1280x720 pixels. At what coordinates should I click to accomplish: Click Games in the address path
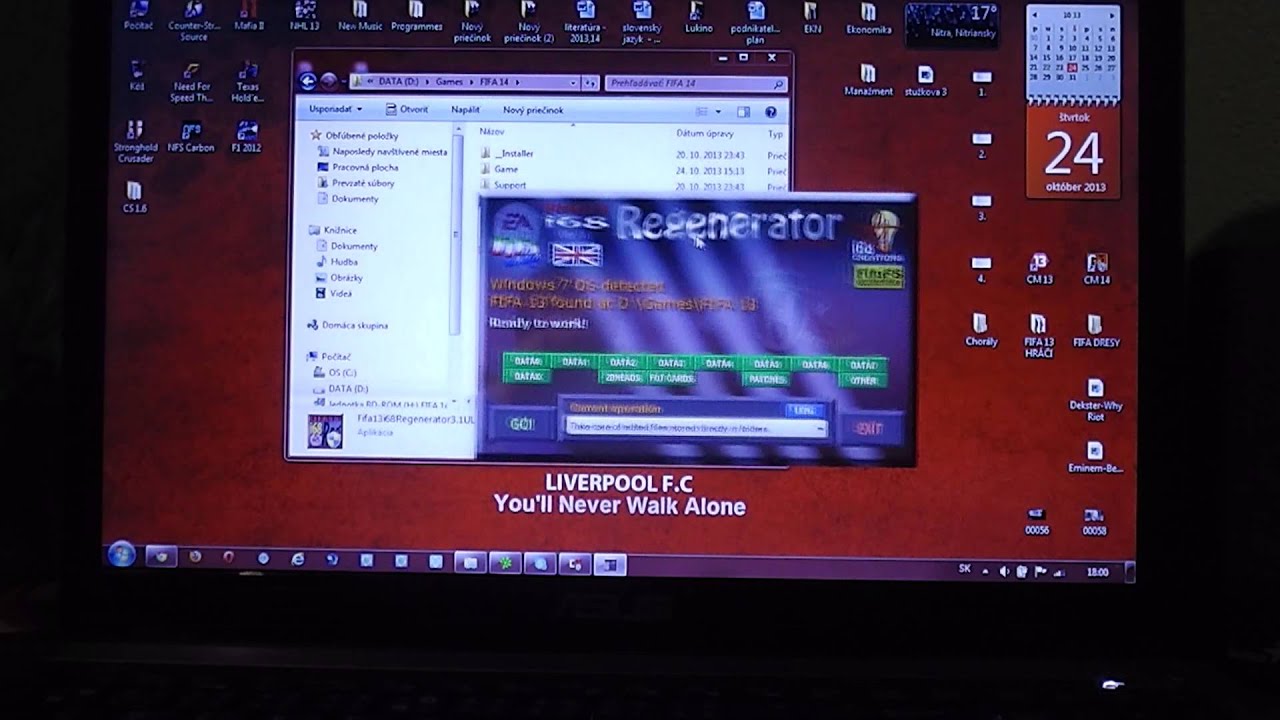click(x=449, y=83)
